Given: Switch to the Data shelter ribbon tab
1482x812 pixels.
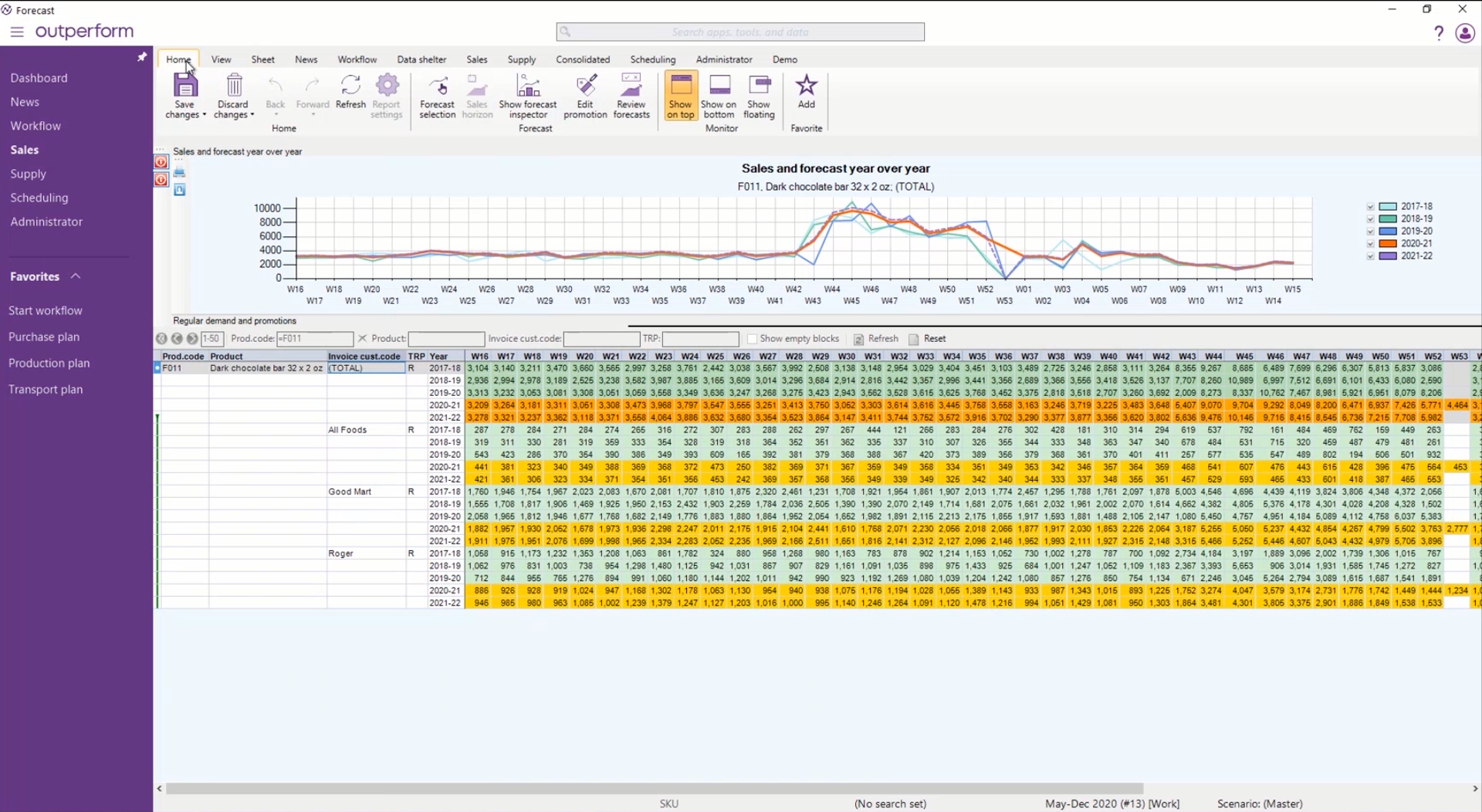Looking at the screenshot, I should click(421, 59).
